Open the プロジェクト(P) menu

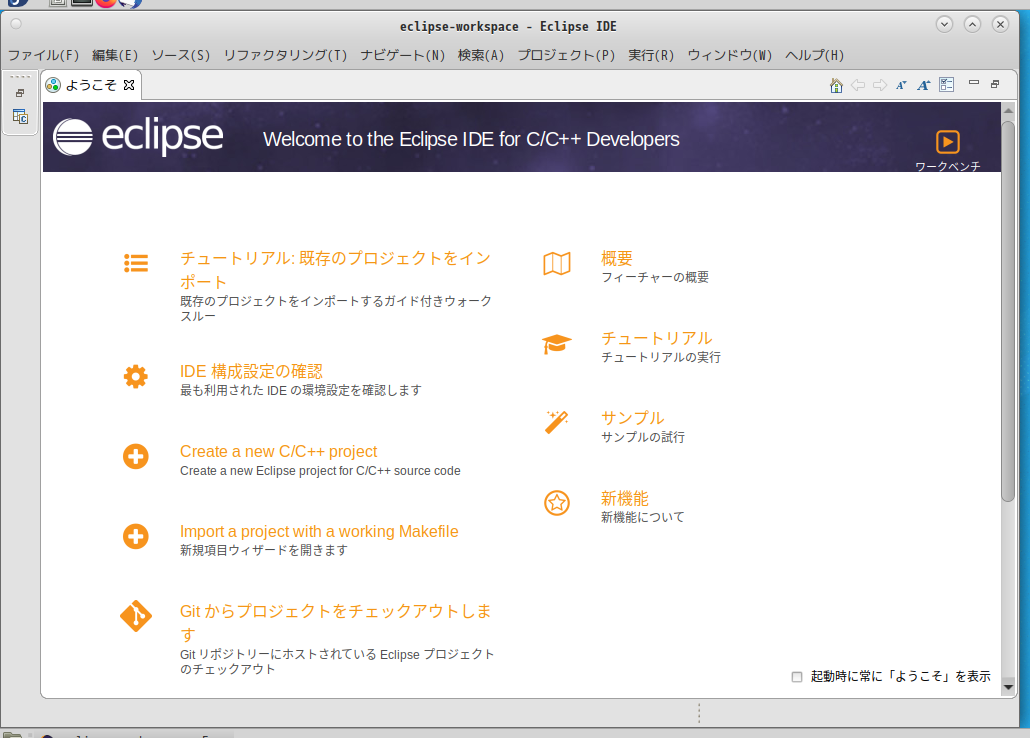click(566, 55)
